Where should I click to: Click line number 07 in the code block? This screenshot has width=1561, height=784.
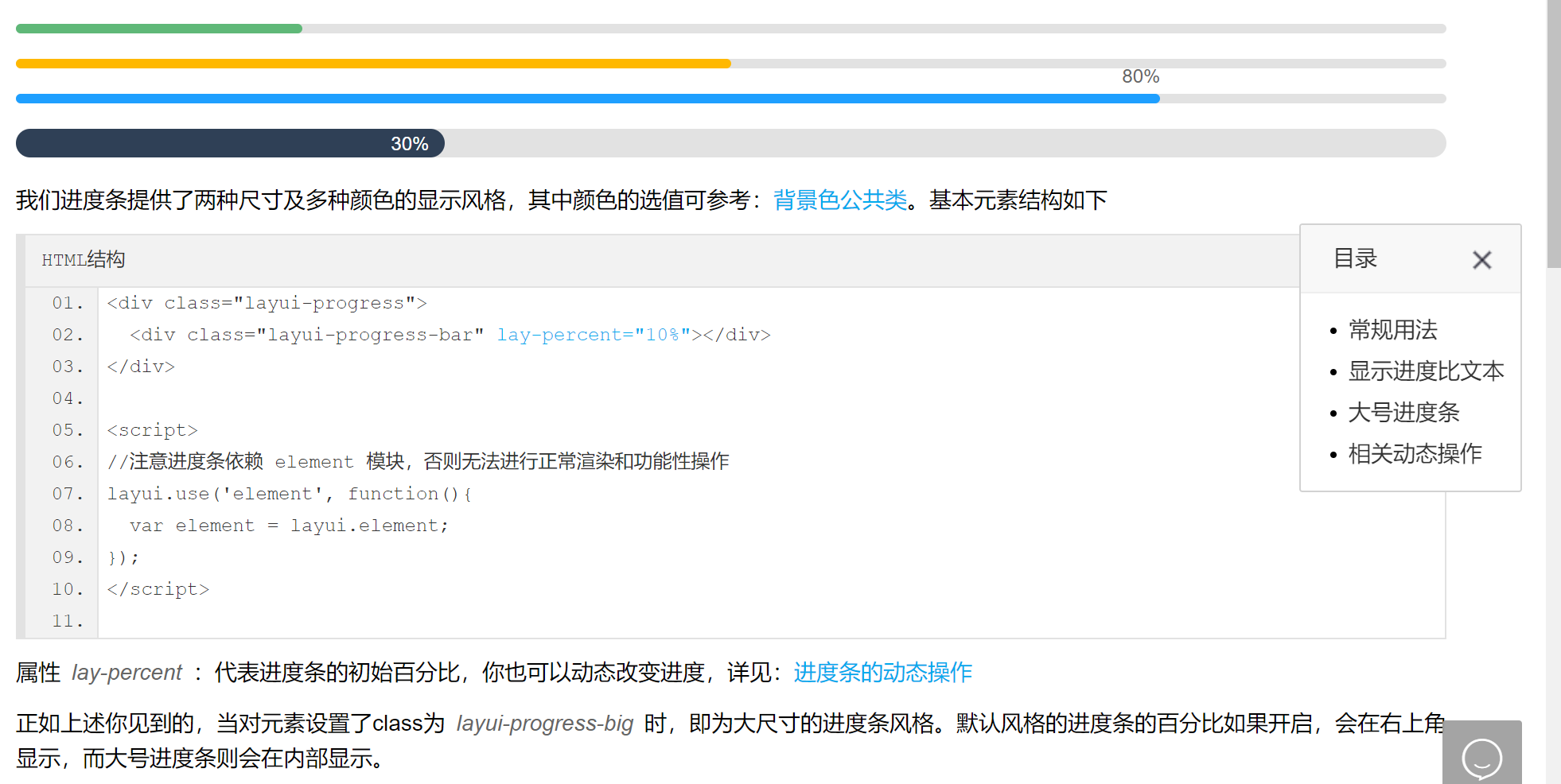tap(67, 493)
